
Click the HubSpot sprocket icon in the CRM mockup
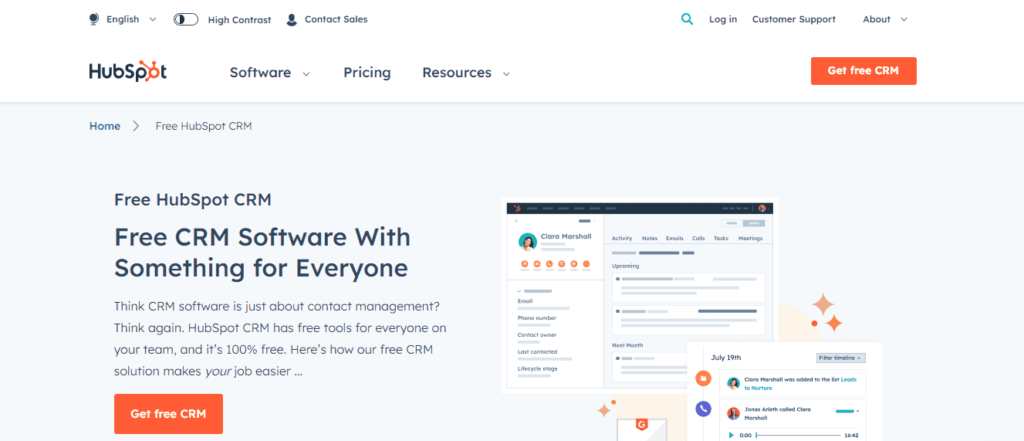(x=517, y=208)
